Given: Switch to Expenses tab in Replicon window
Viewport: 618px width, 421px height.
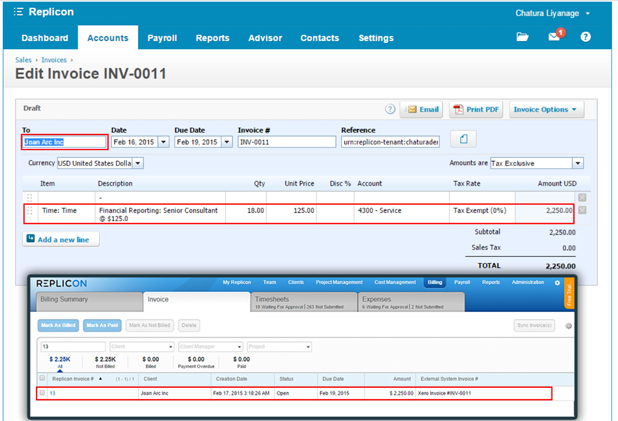Looking at the screenshot, I should coord(411,302).
